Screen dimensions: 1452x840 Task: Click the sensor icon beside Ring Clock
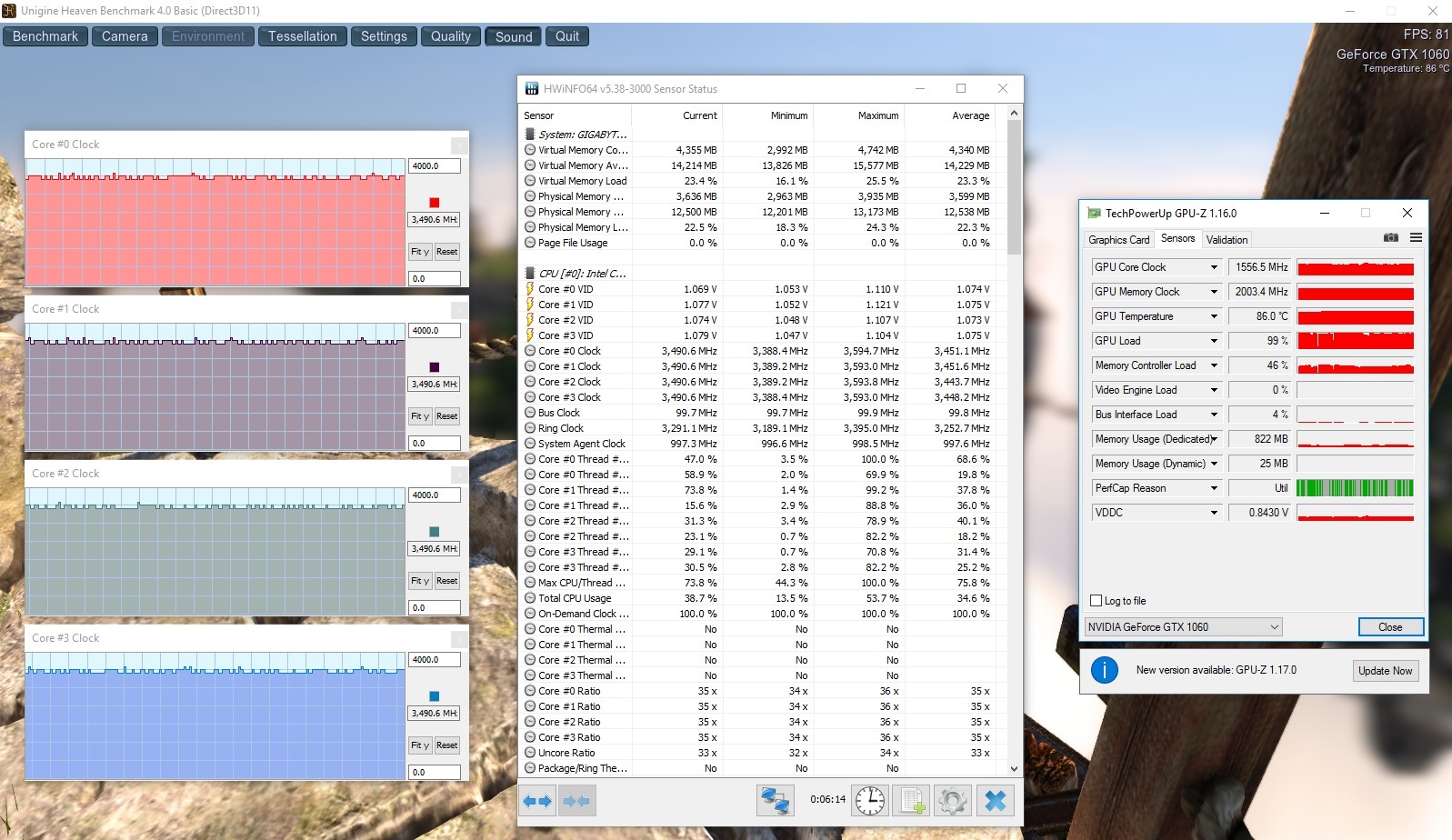pos(530,428)
